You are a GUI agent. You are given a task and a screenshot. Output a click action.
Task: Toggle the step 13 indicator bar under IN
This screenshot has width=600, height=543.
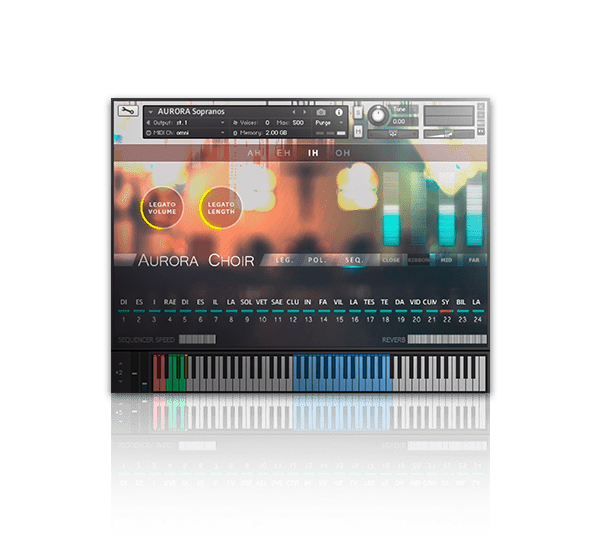pyautogui.click(x=308, y=311)
